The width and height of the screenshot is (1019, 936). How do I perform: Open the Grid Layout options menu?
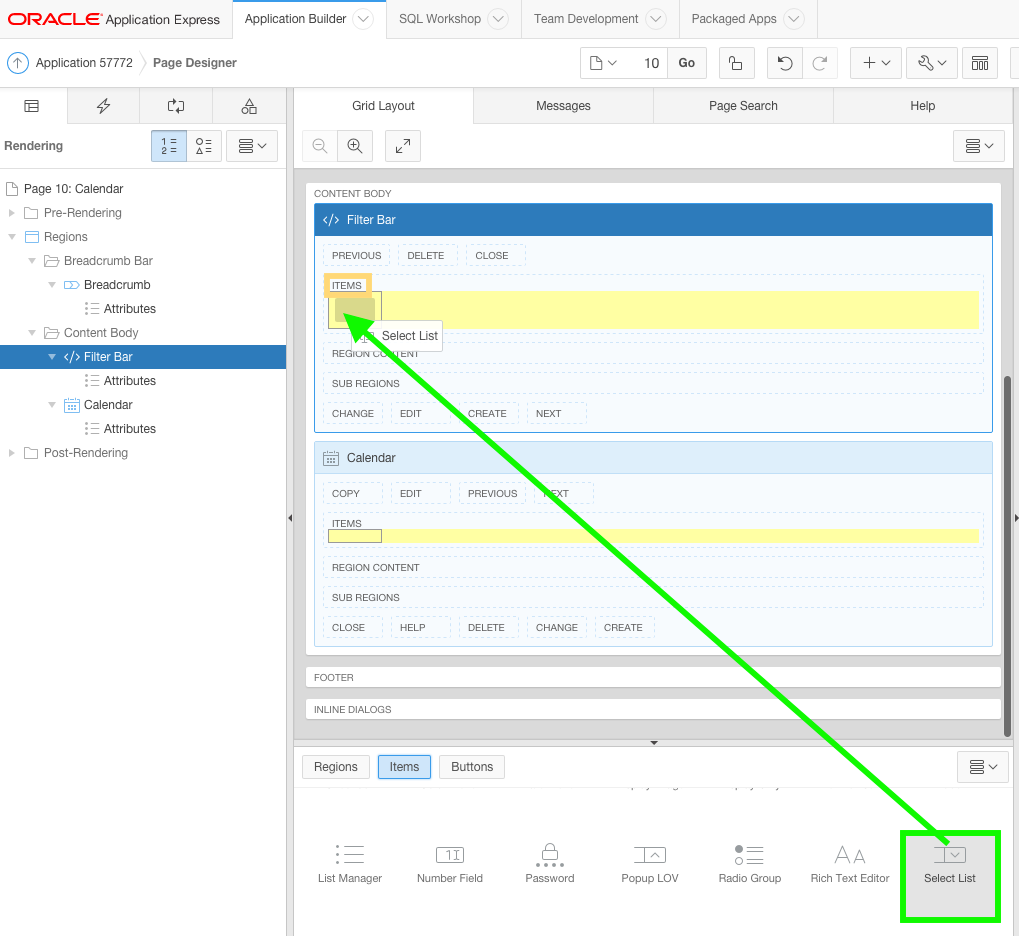pyautogui.click(x=979, y=146)
